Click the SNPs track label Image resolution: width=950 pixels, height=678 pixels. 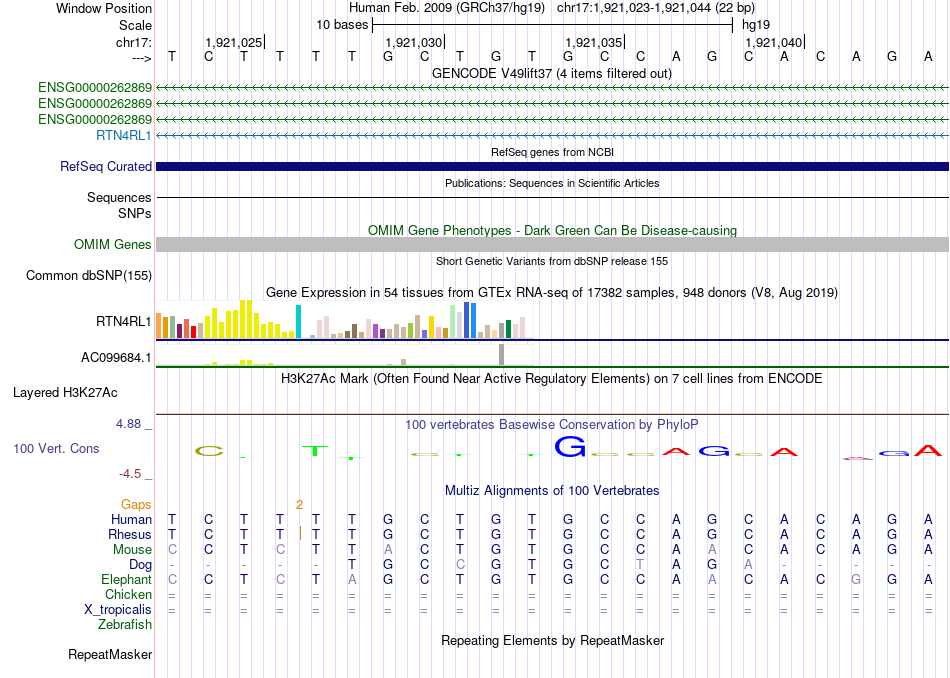135,213
